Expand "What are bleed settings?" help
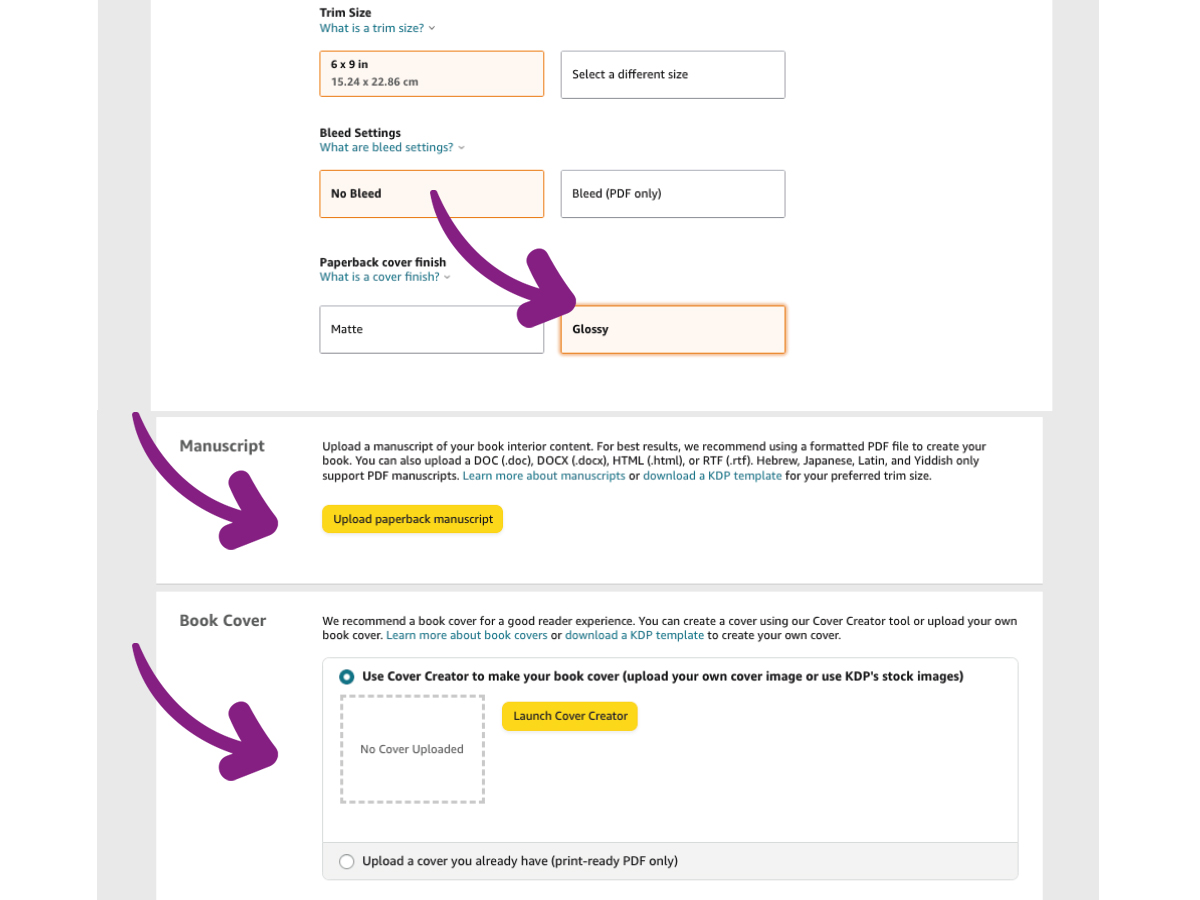The height and width of the screenshot is (900, 1200). click(392, 147)
